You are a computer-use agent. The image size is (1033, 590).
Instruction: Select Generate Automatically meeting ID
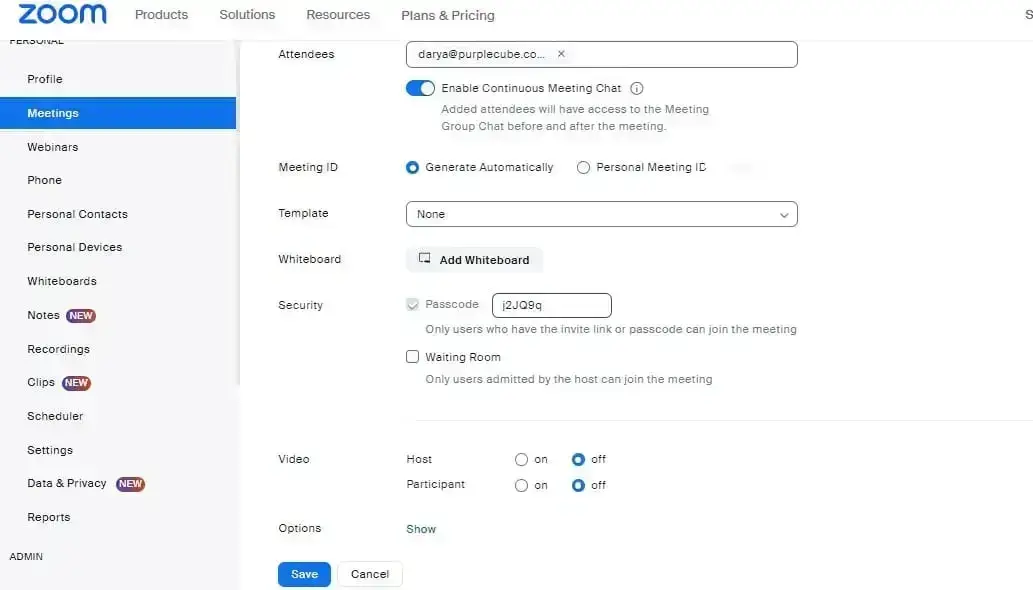412,168
